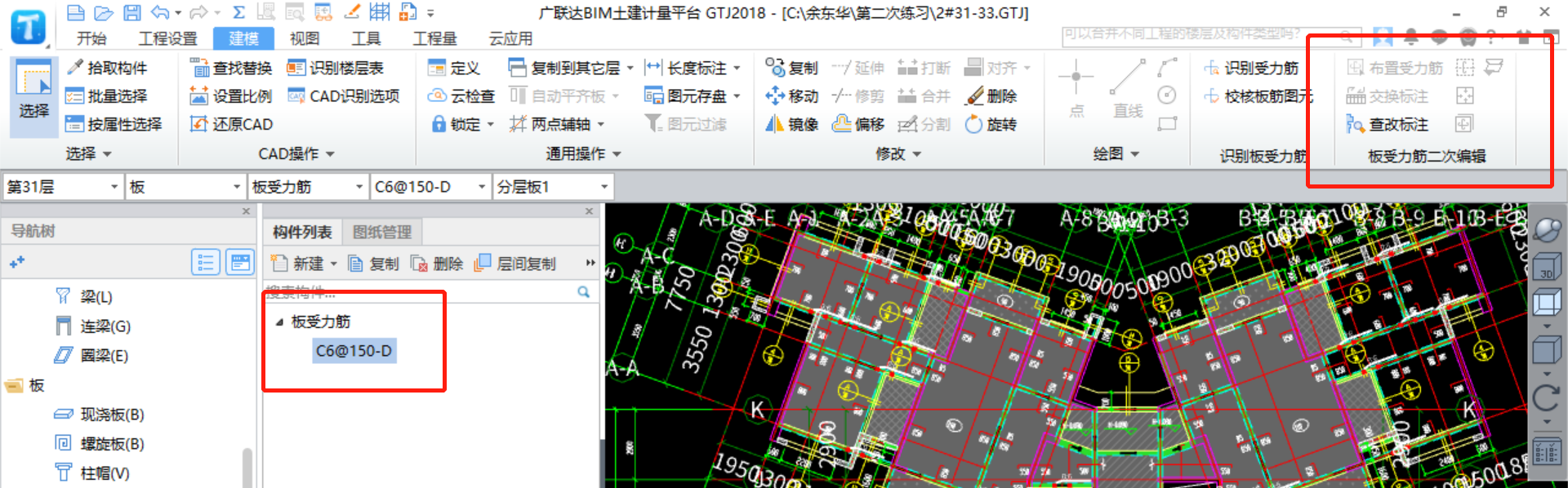Open the 视图 ribbon tab

pos(305,38)
